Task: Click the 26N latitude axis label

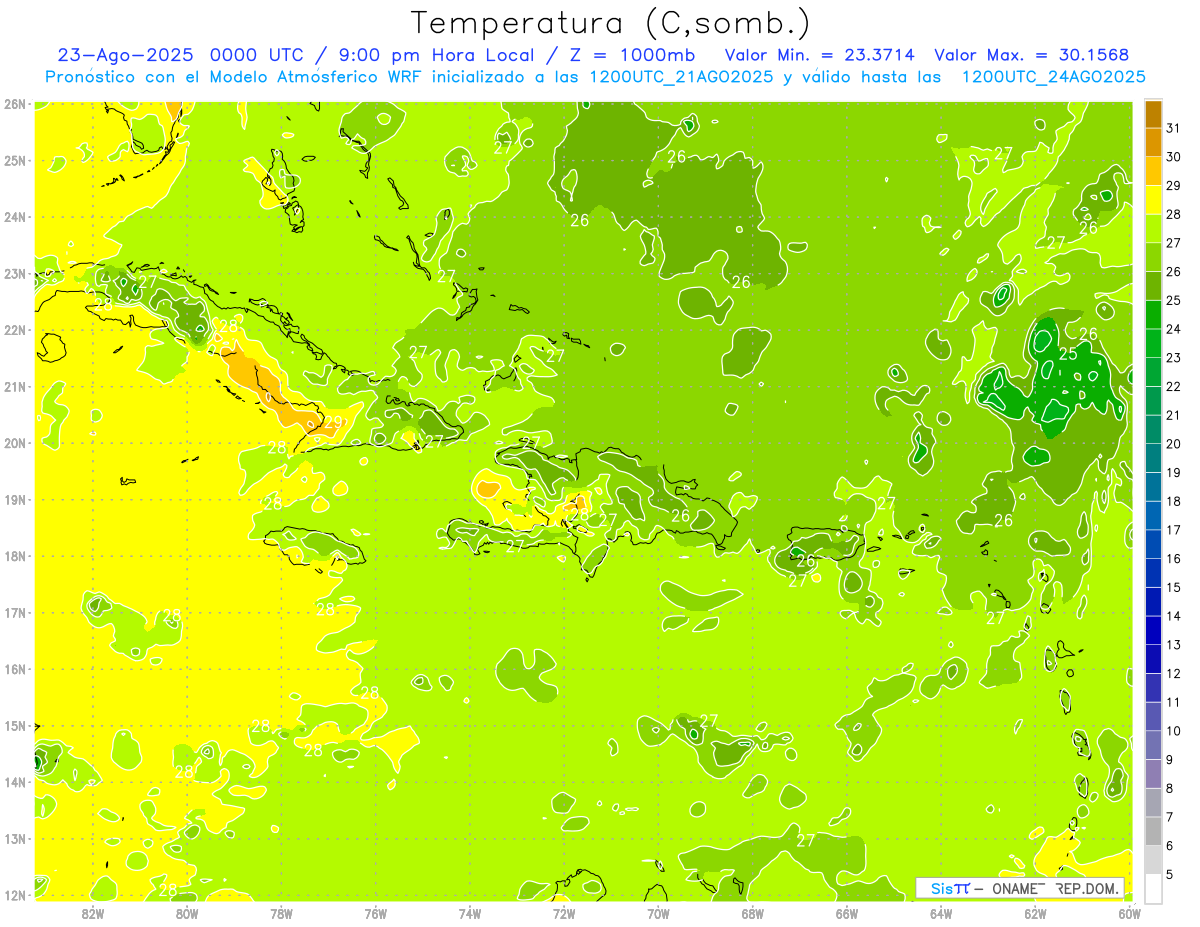Action: [14, 104]
